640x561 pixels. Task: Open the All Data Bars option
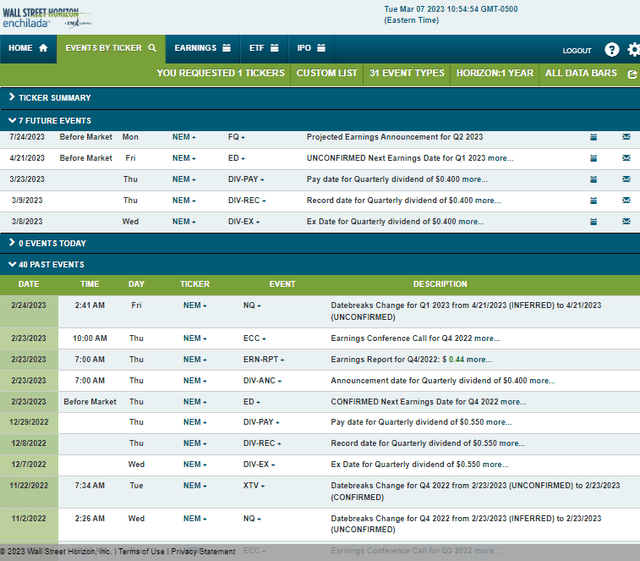coord(581,73)
